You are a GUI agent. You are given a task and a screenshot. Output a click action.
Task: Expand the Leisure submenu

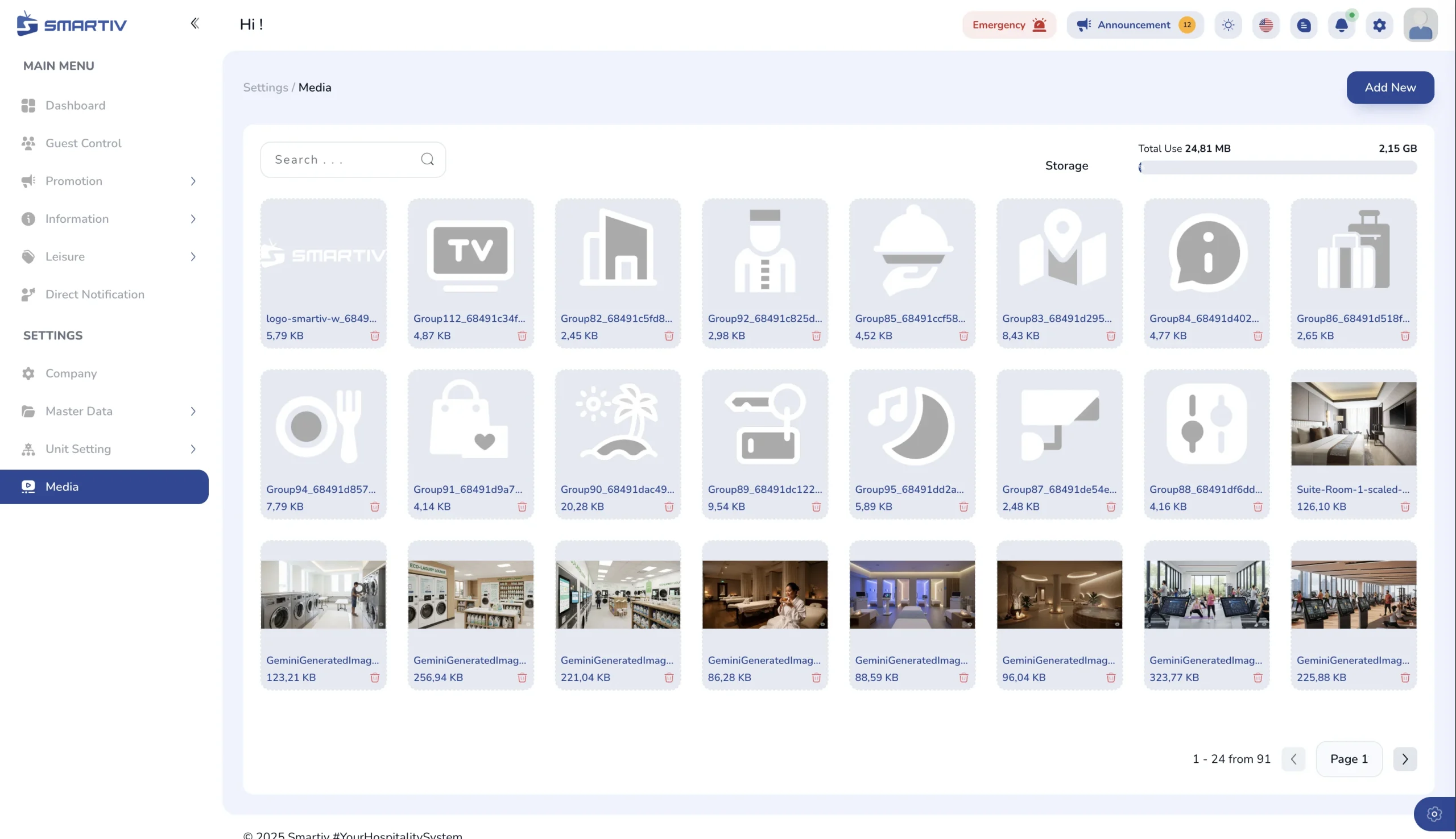tap(192, 256)
